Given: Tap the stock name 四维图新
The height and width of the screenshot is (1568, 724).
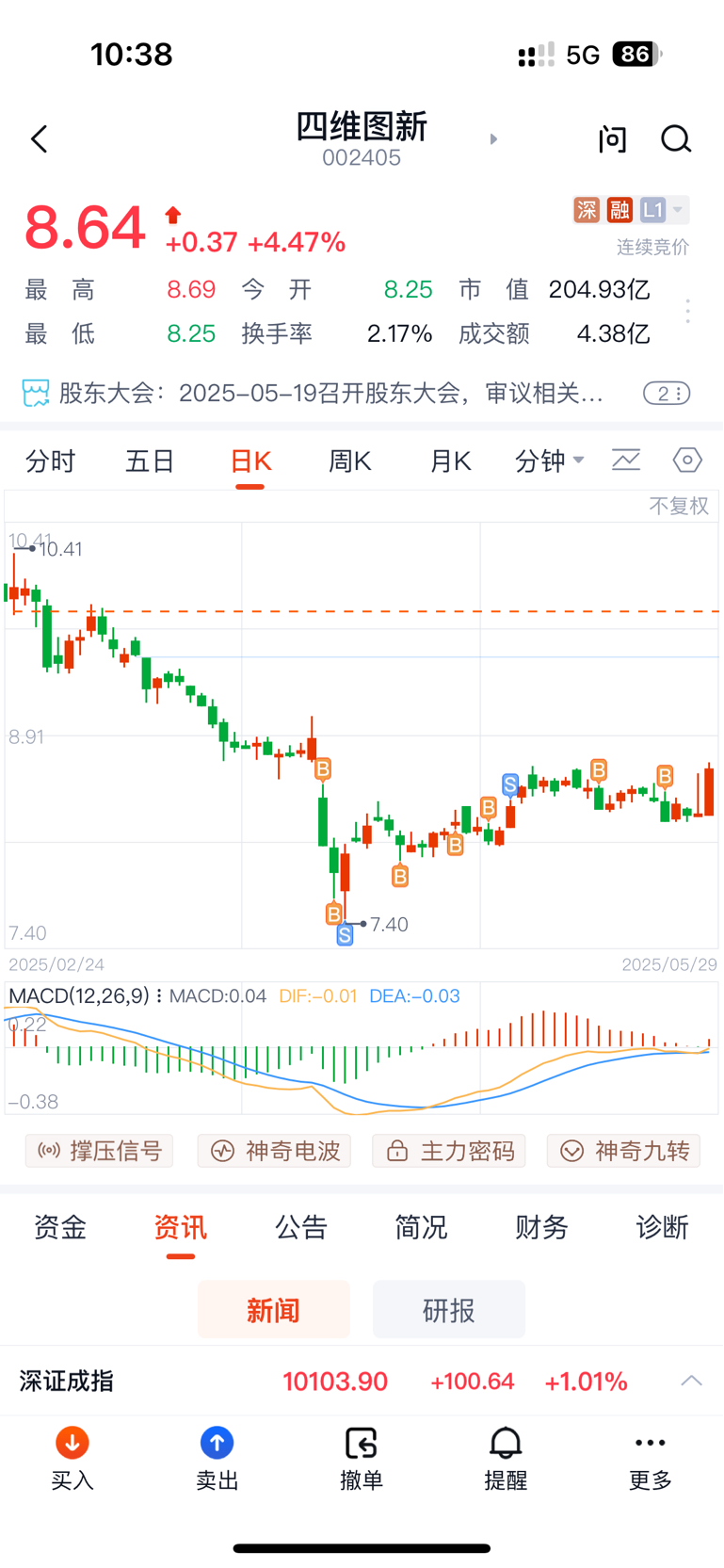Looking at the screenshot, I should 362,126.
